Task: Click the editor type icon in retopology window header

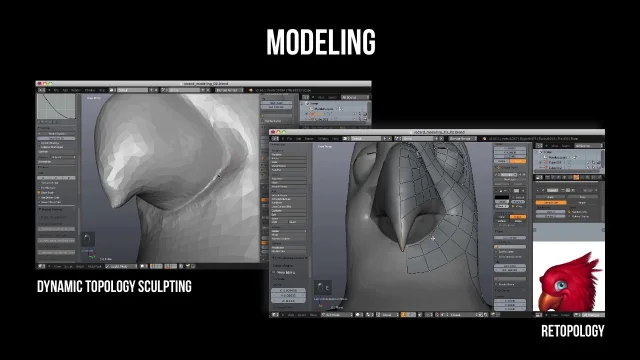Action: point(276,139)
